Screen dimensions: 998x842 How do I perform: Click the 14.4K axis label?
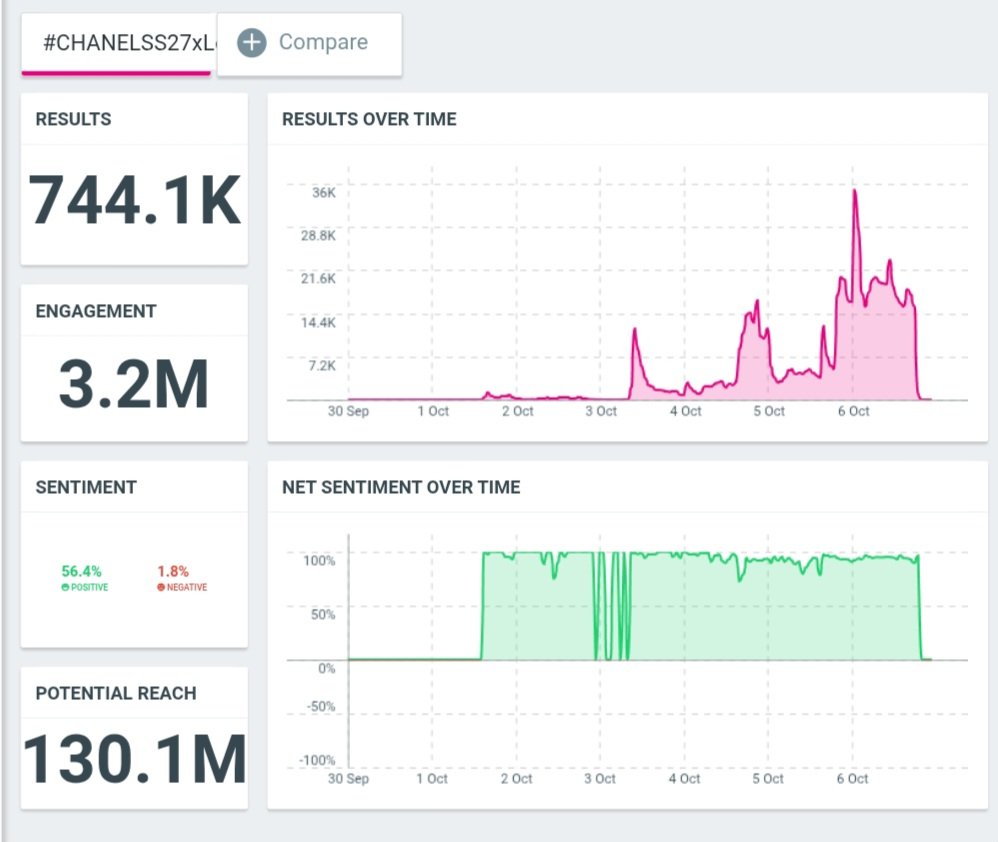[318, 322]
